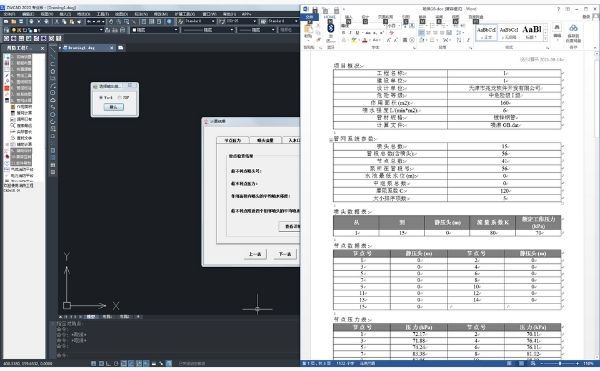The width and height of the screenshot is (600, 371).
Task: Adjust the Word zoom slider in status bar
Action: tap(560, 363)
